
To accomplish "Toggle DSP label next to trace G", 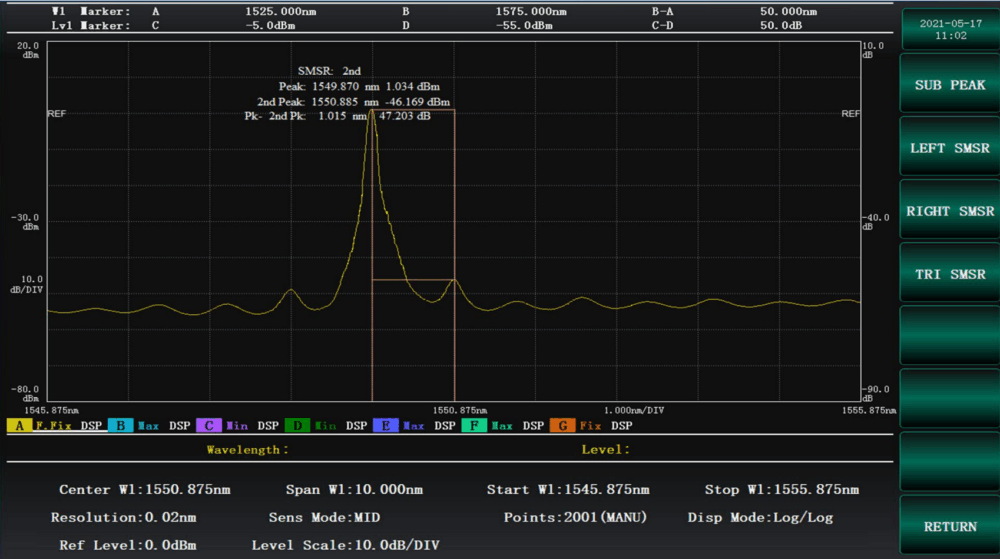I will pyautogui.click(x=621, y=426).
